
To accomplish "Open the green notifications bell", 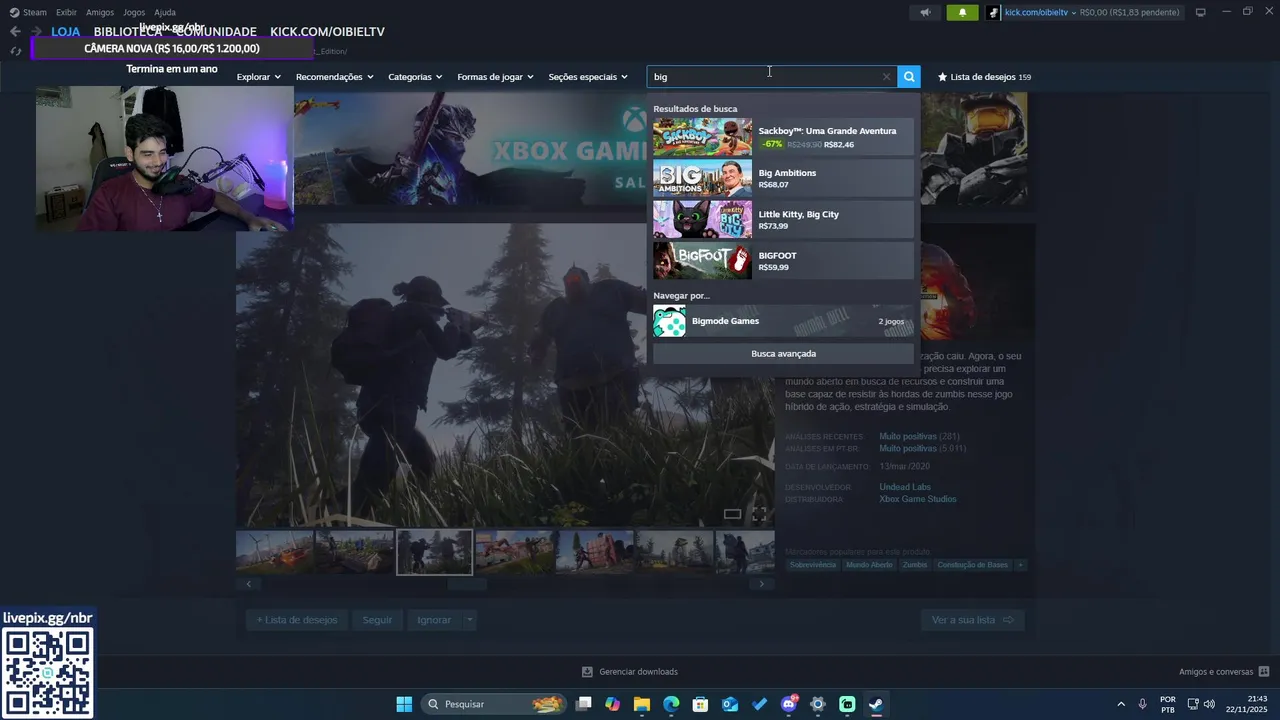I will pyautogui.click(x=962, y=12).
